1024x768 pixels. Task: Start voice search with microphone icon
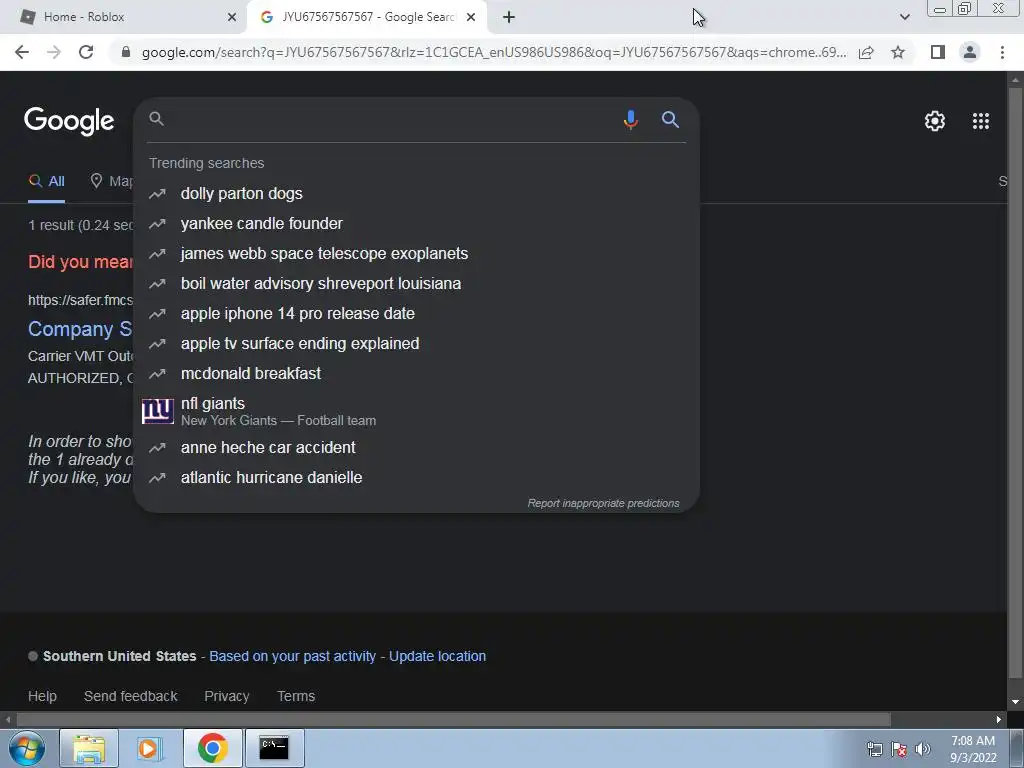630,120
